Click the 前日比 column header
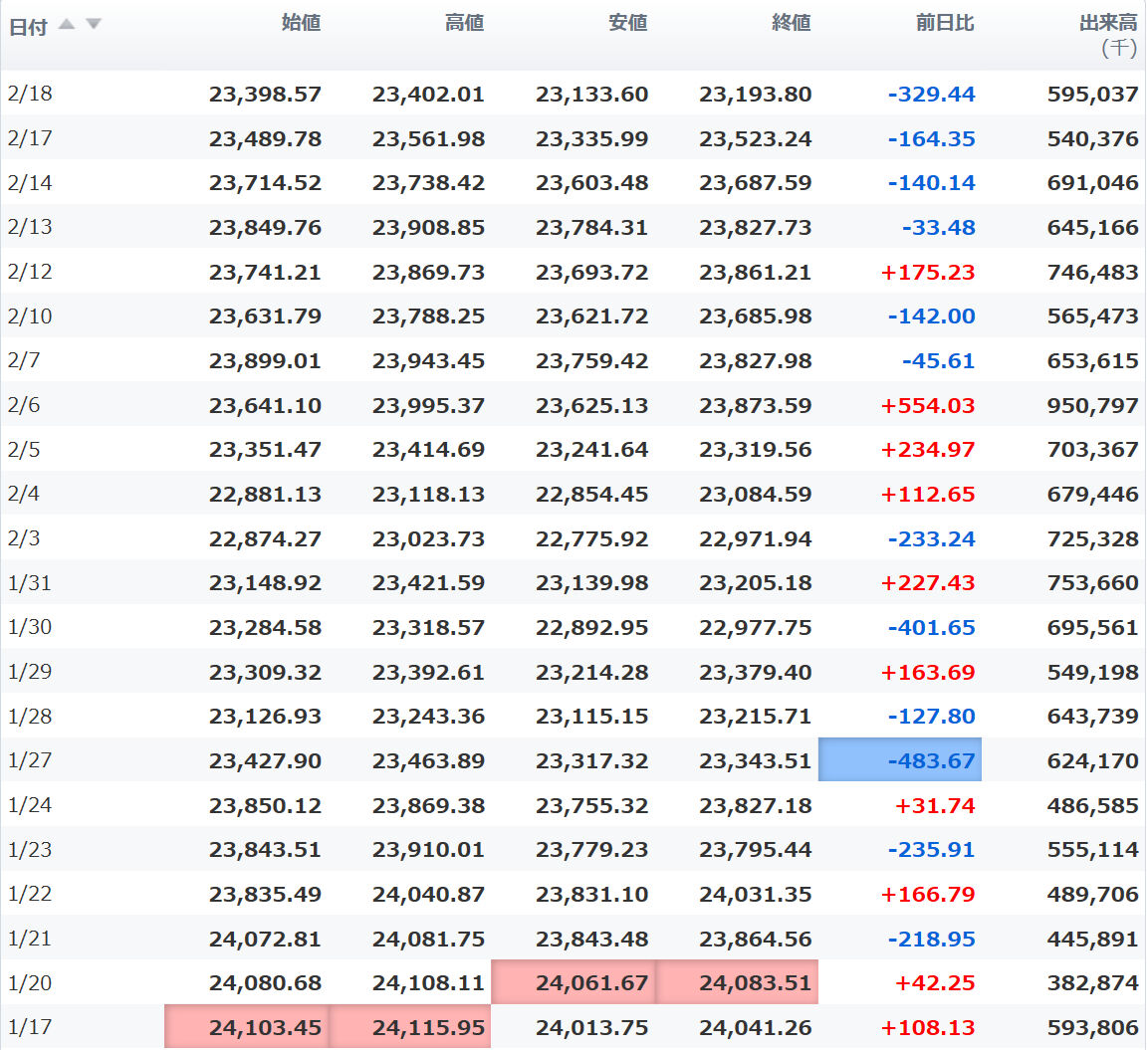This screenshot has width=1148, height=1050. 944,23
